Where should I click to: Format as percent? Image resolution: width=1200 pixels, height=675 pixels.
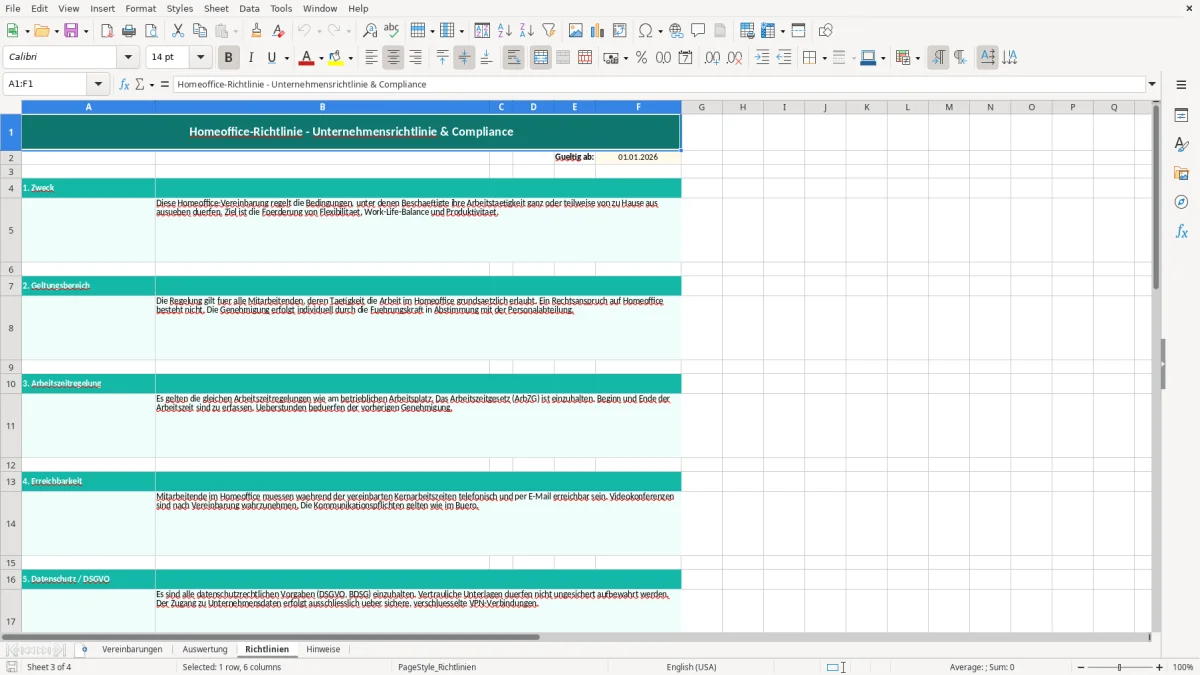(642, 58)
